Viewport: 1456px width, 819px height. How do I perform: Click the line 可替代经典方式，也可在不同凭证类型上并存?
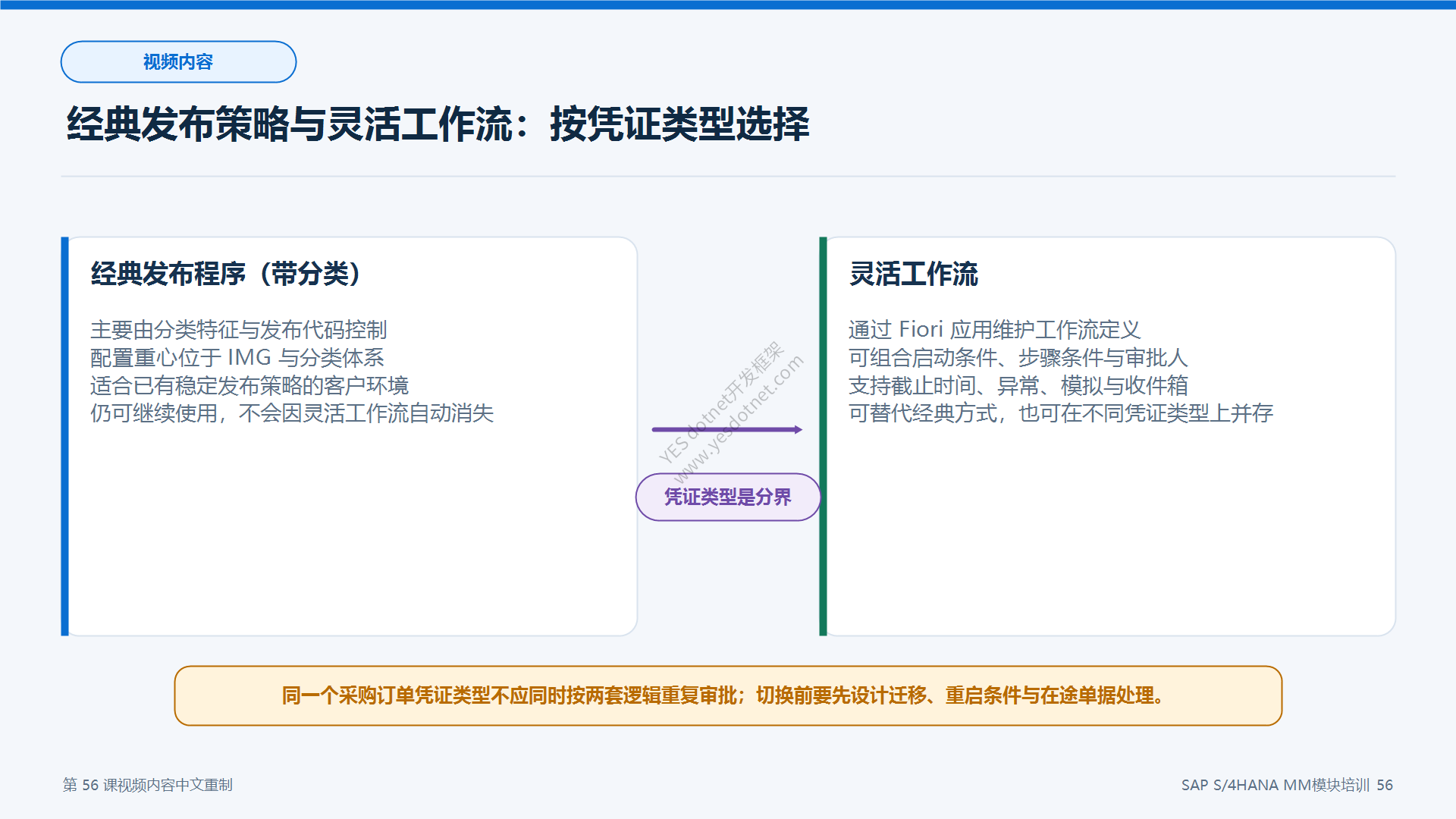tap(1061, 413)
